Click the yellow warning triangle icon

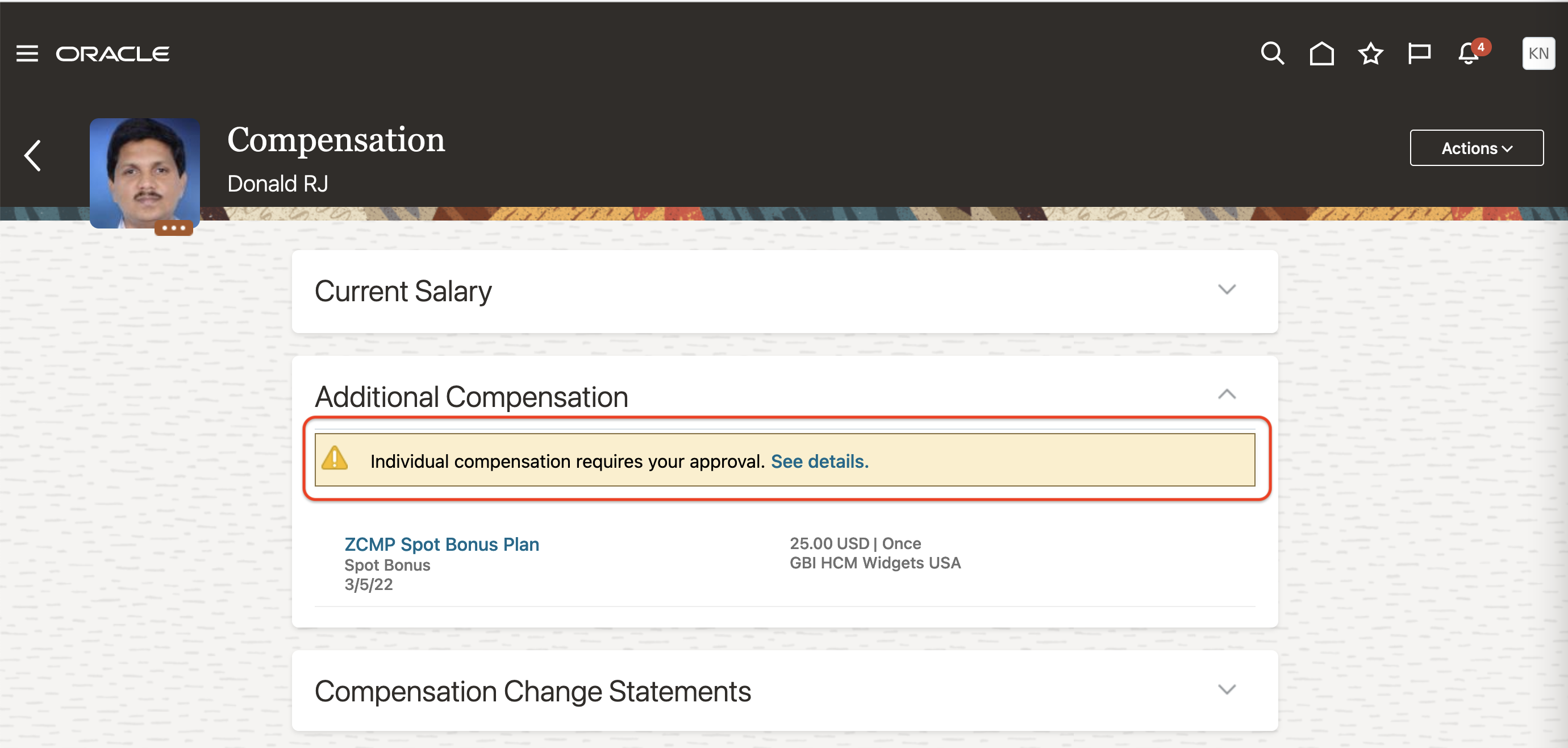point(334,459)
